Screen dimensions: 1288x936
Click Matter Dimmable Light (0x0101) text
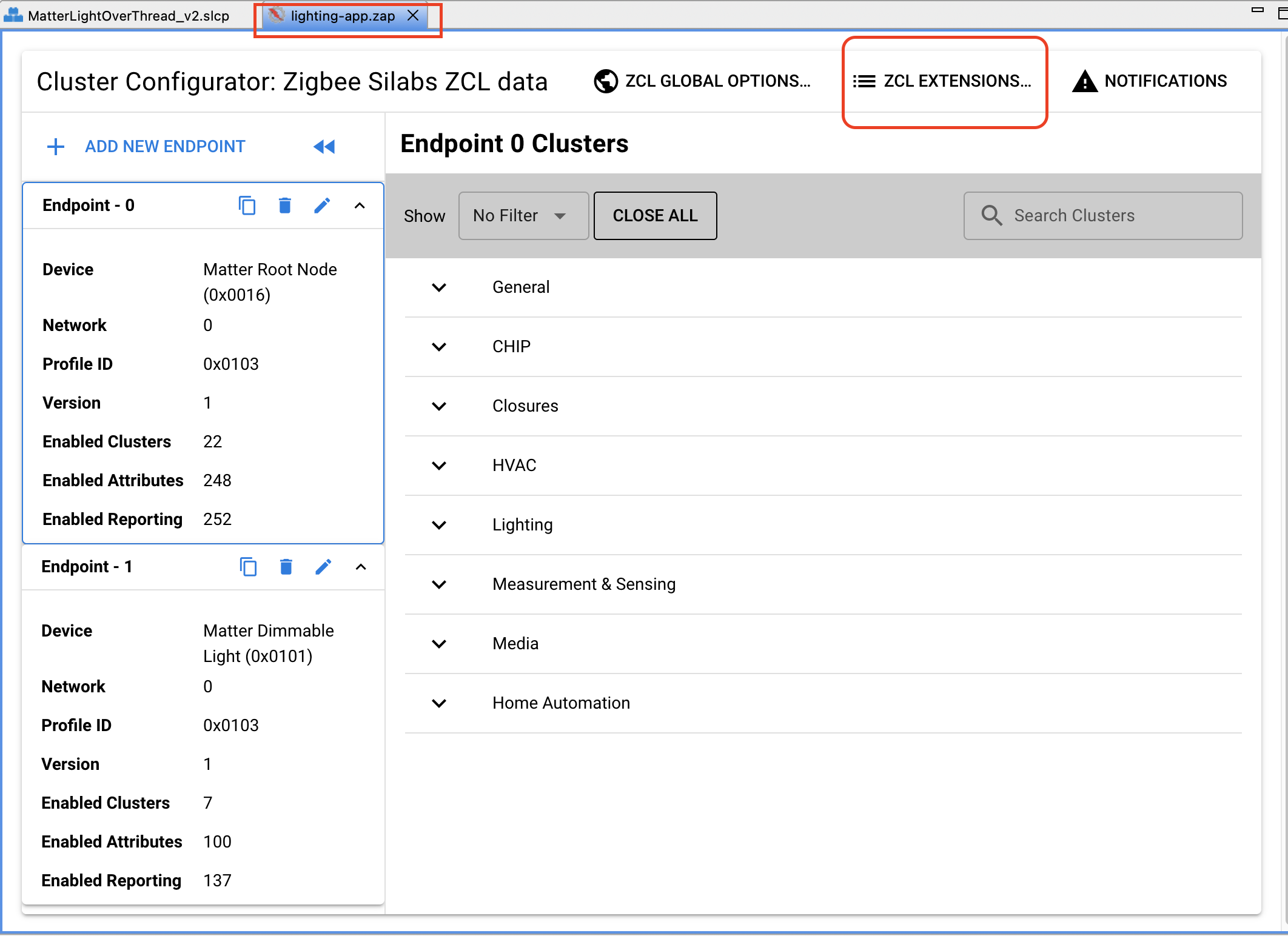[x=269, y=643]
